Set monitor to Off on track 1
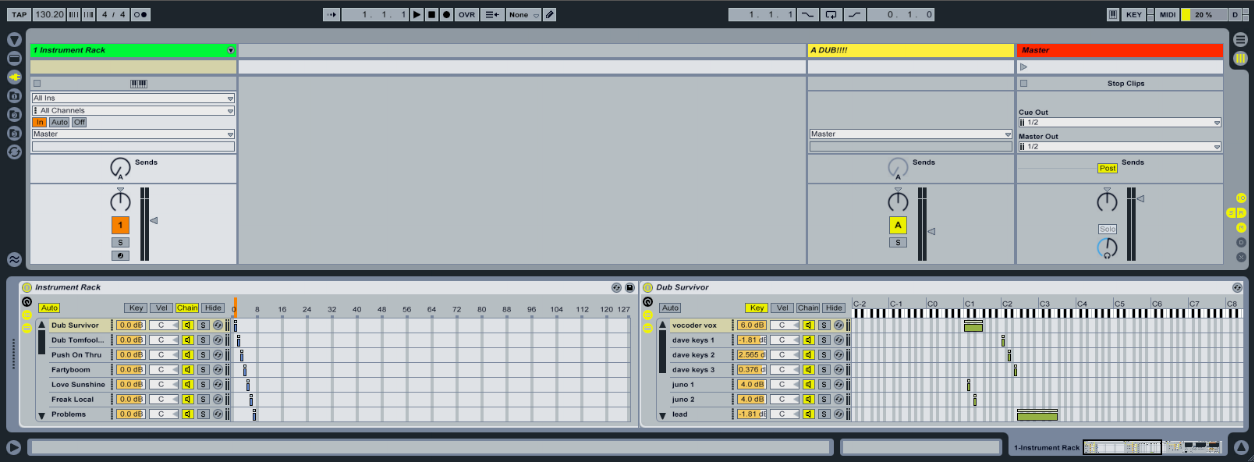 (x=79, y=122)
